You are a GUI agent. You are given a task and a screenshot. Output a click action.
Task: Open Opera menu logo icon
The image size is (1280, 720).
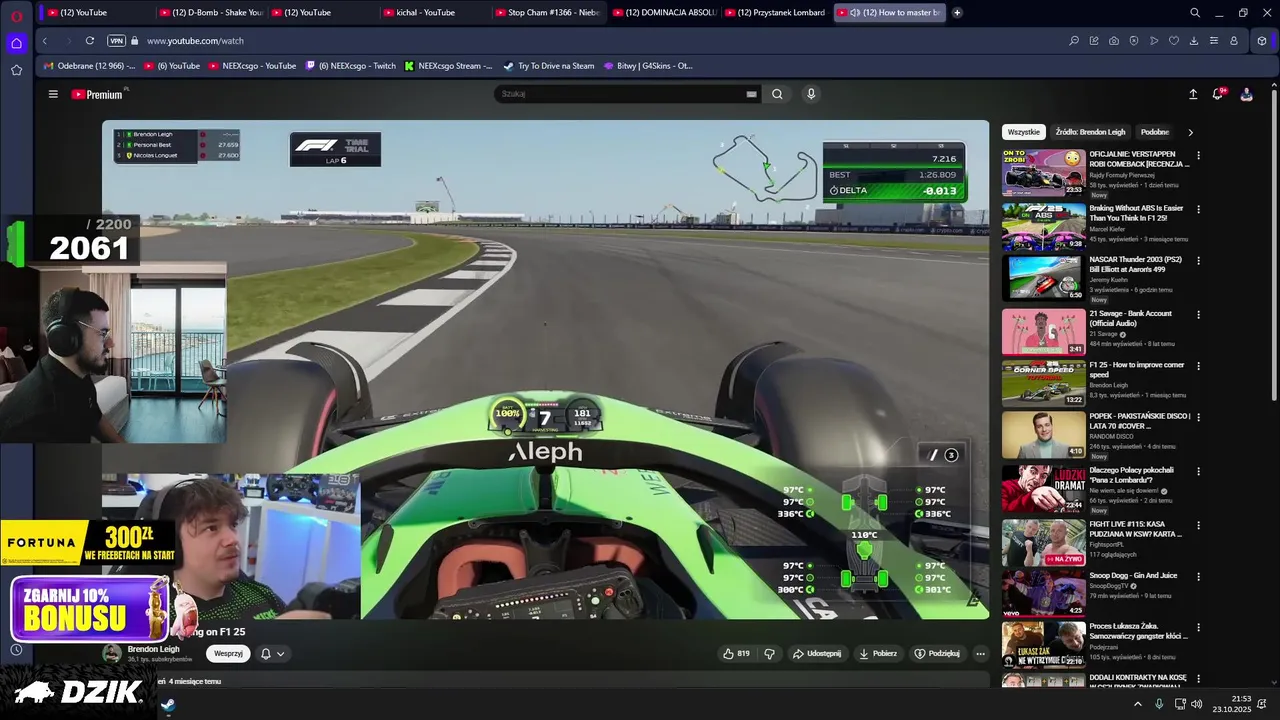click(16, 14)
